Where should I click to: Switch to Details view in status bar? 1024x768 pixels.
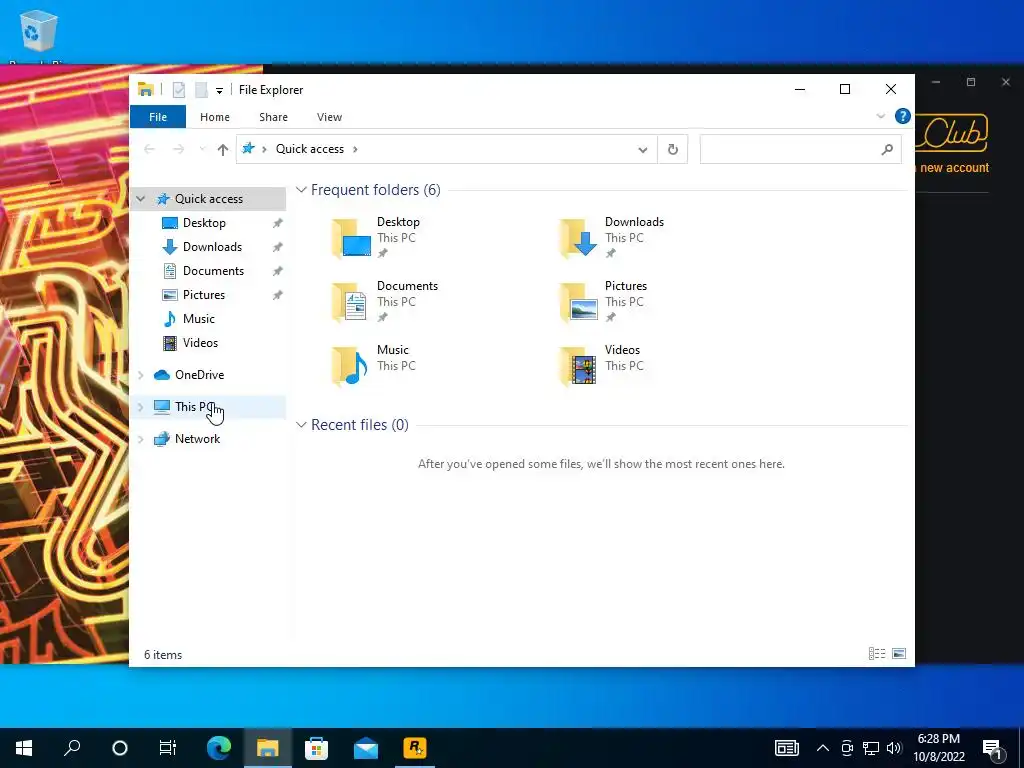pos(877,654)
